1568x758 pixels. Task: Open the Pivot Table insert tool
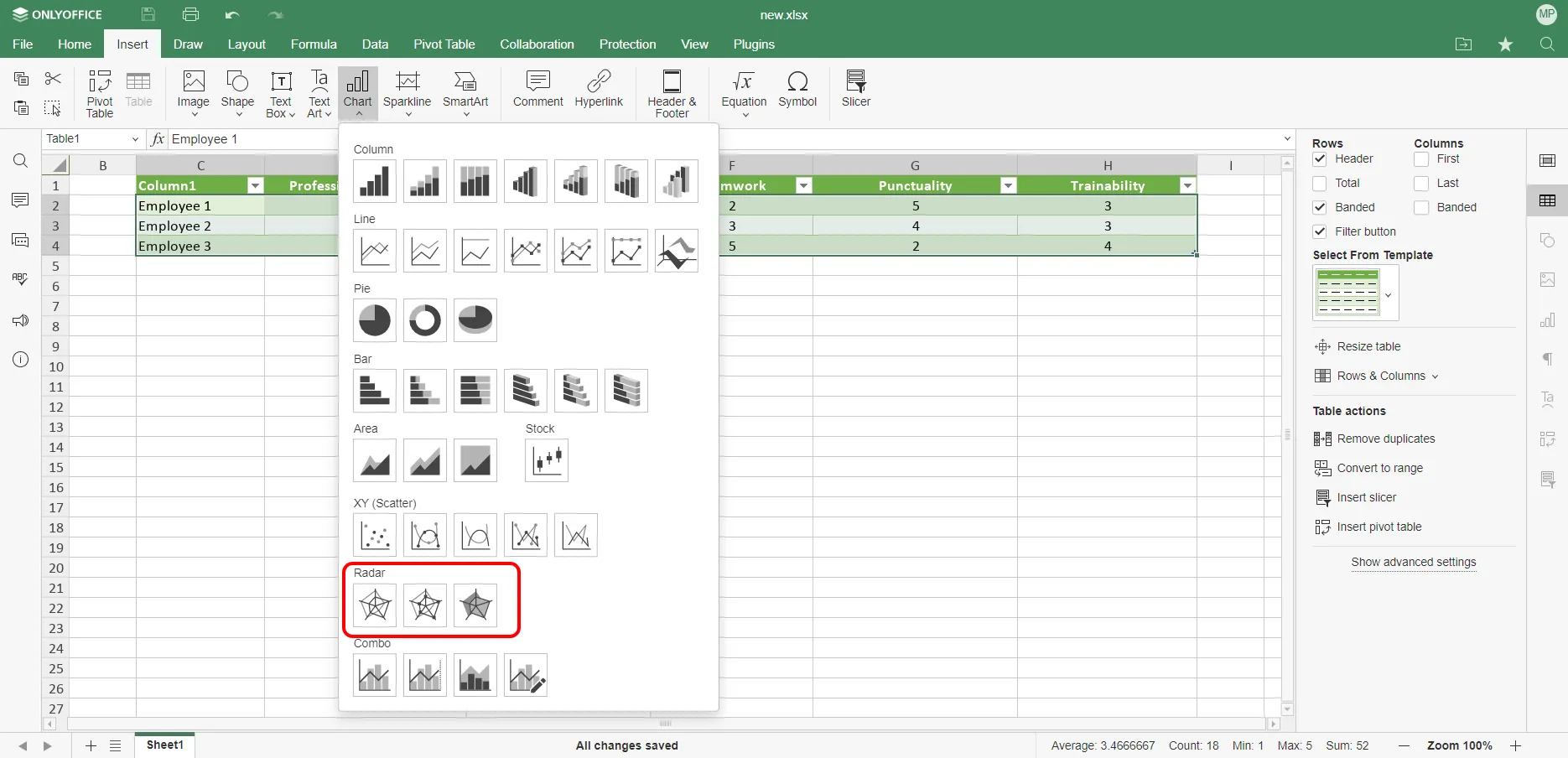[x=100, y=93]
